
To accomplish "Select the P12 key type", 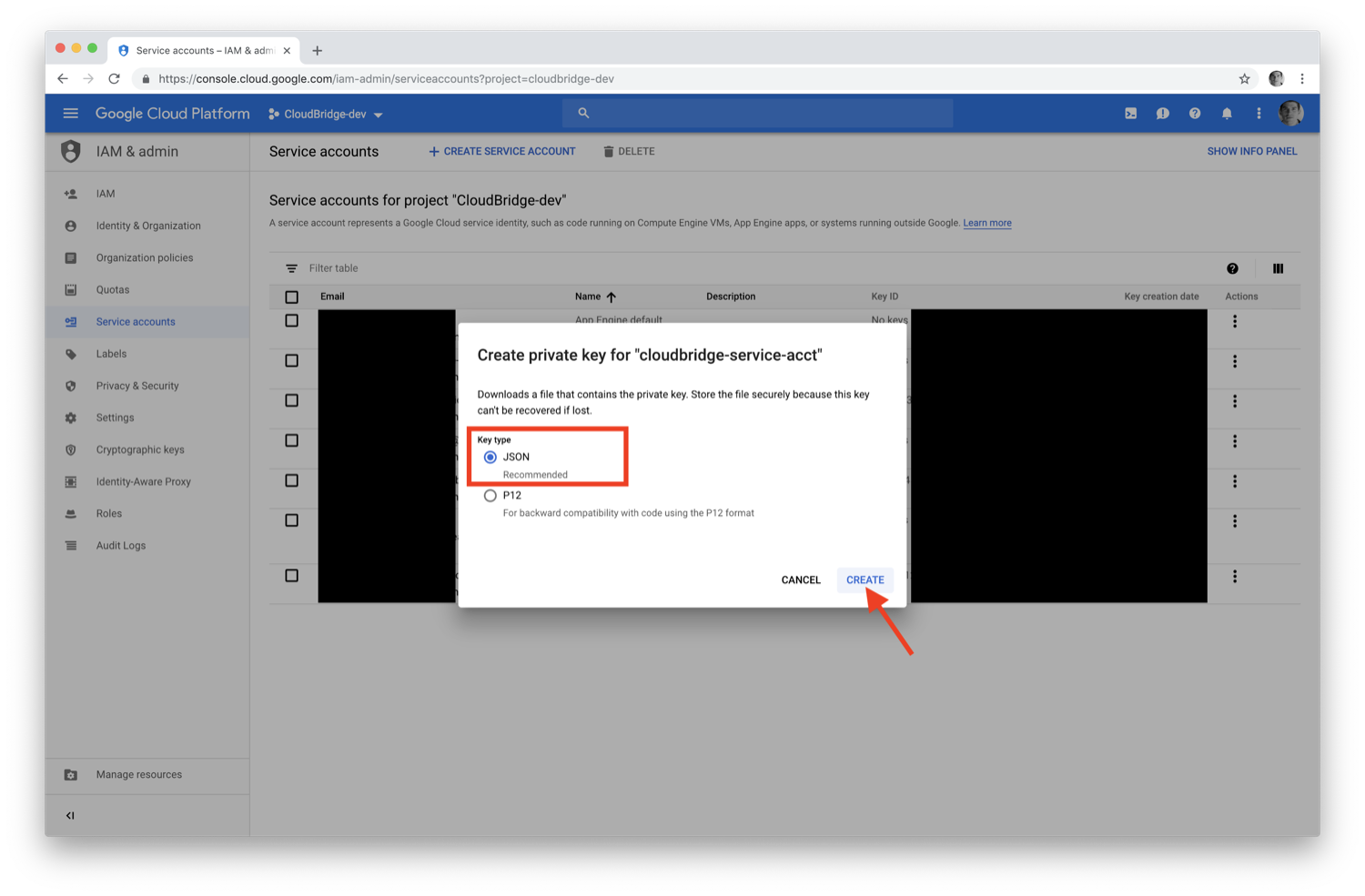I will tap(490, 496).
